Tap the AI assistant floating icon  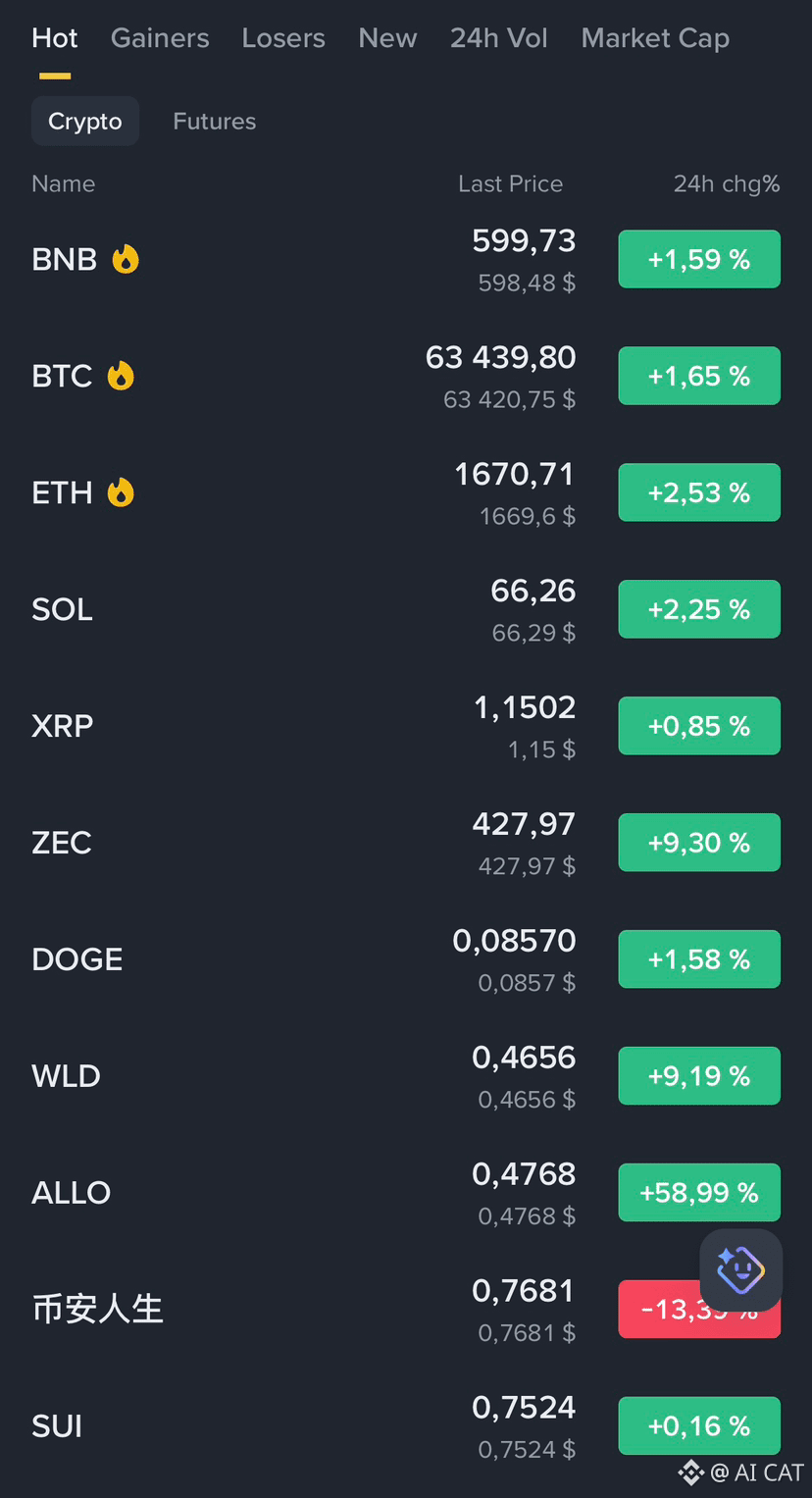click(x=740, y=1269)
